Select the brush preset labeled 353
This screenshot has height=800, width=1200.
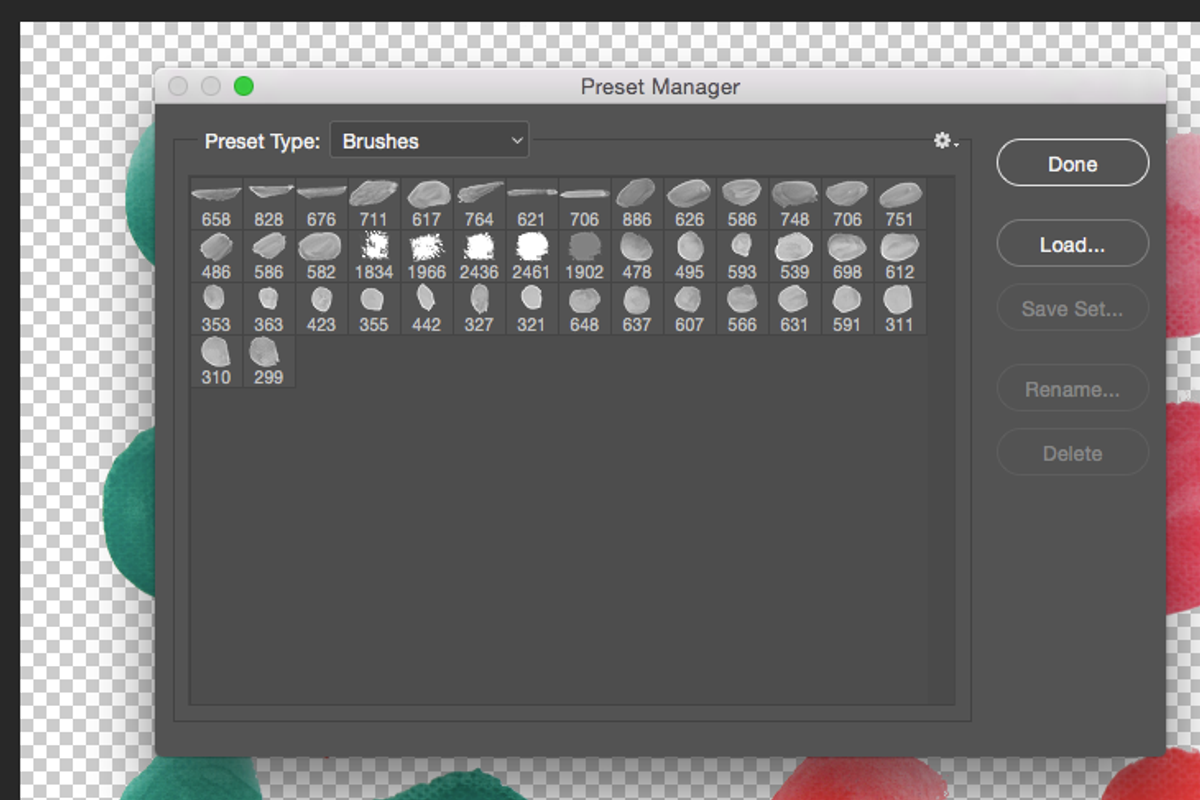click(x=216, y=309)
